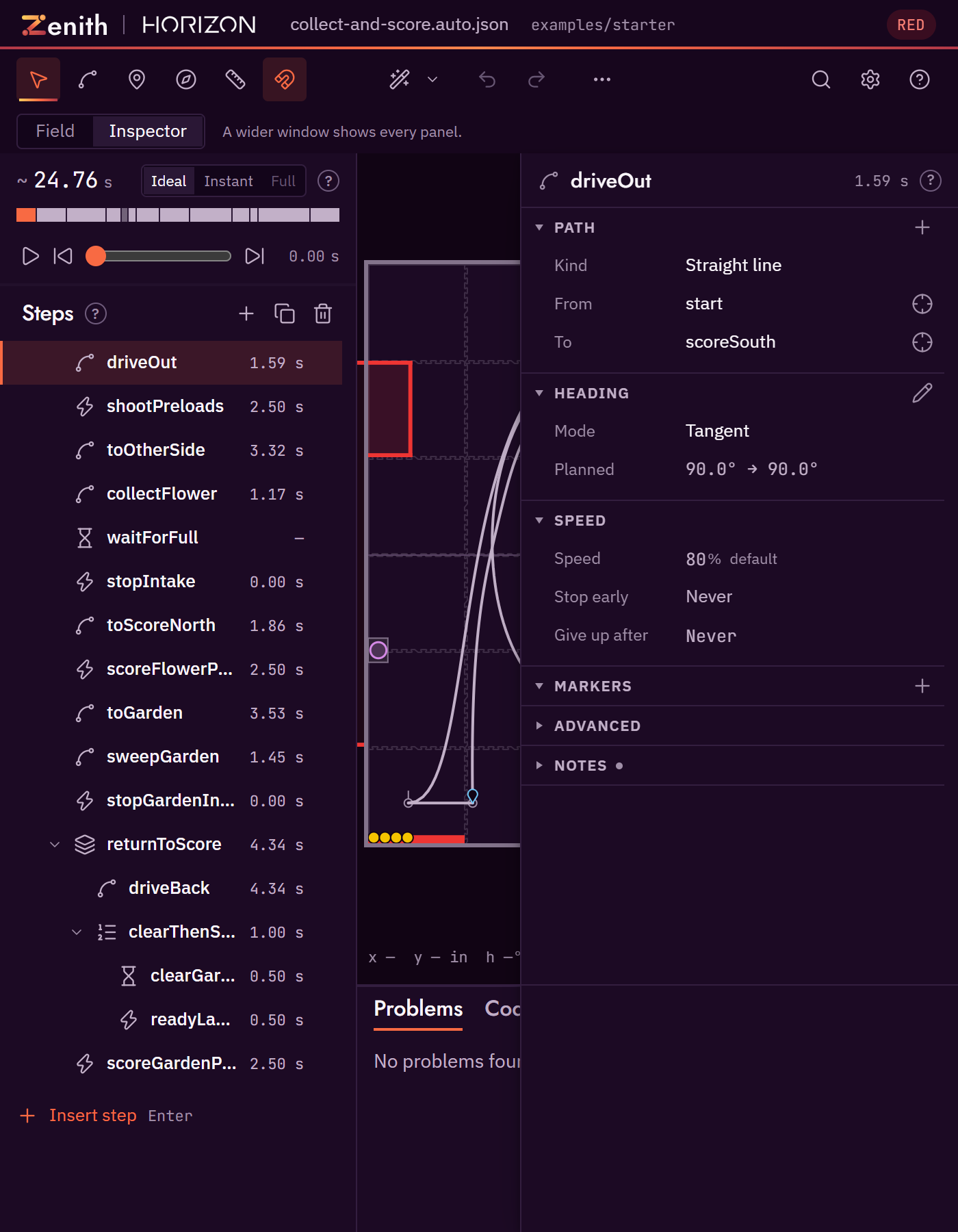
Task: Activate the compass heading tool
Action: point(186,79)
